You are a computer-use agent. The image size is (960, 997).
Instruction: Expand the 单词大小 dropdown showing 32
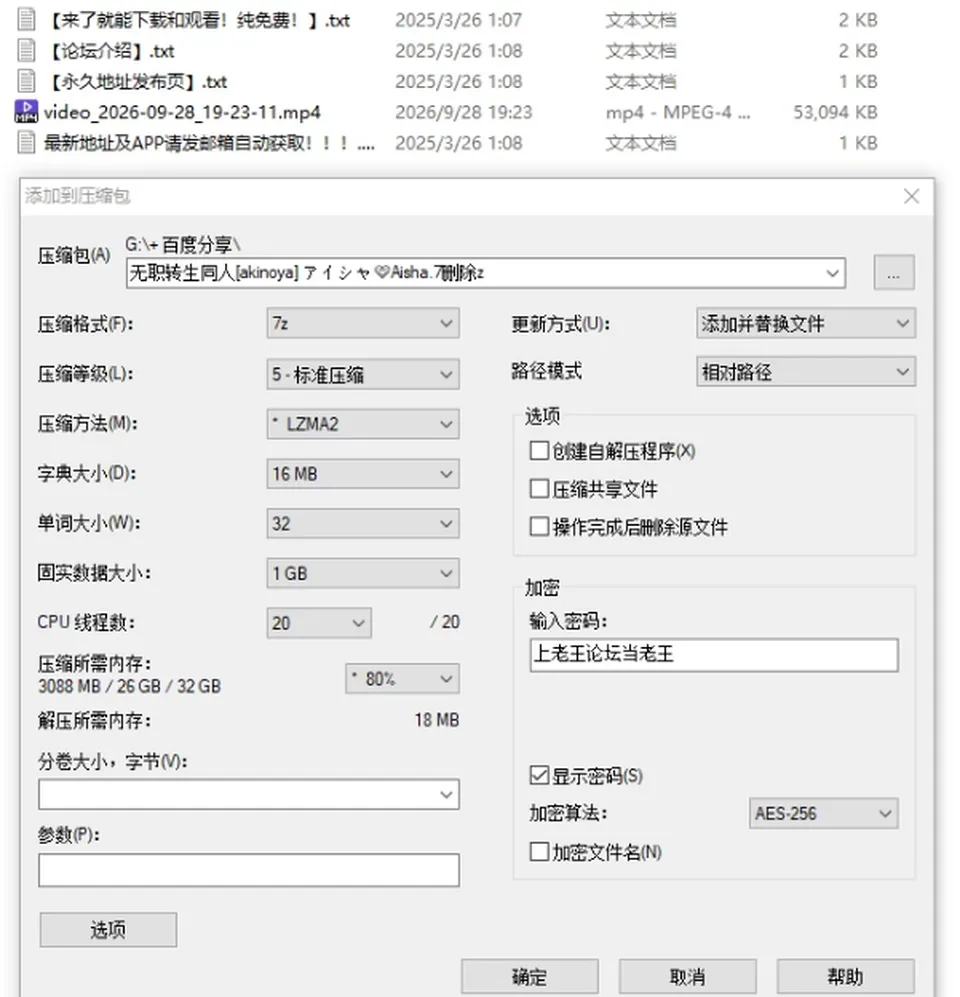point(363,523)
